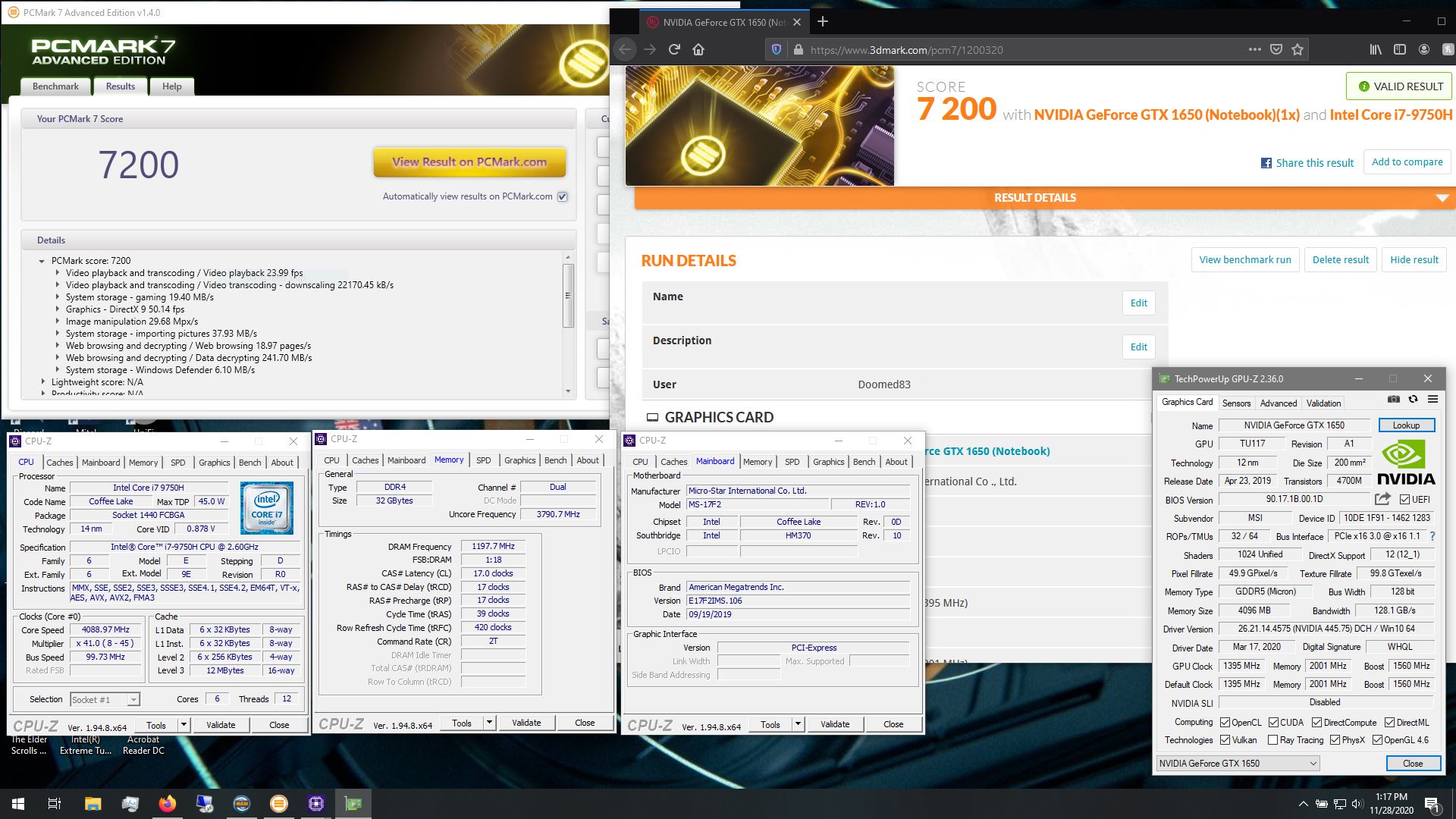Enable Ray Tracing checkbox
This screenshot has height=819, width=1456.
[1272, 740]
